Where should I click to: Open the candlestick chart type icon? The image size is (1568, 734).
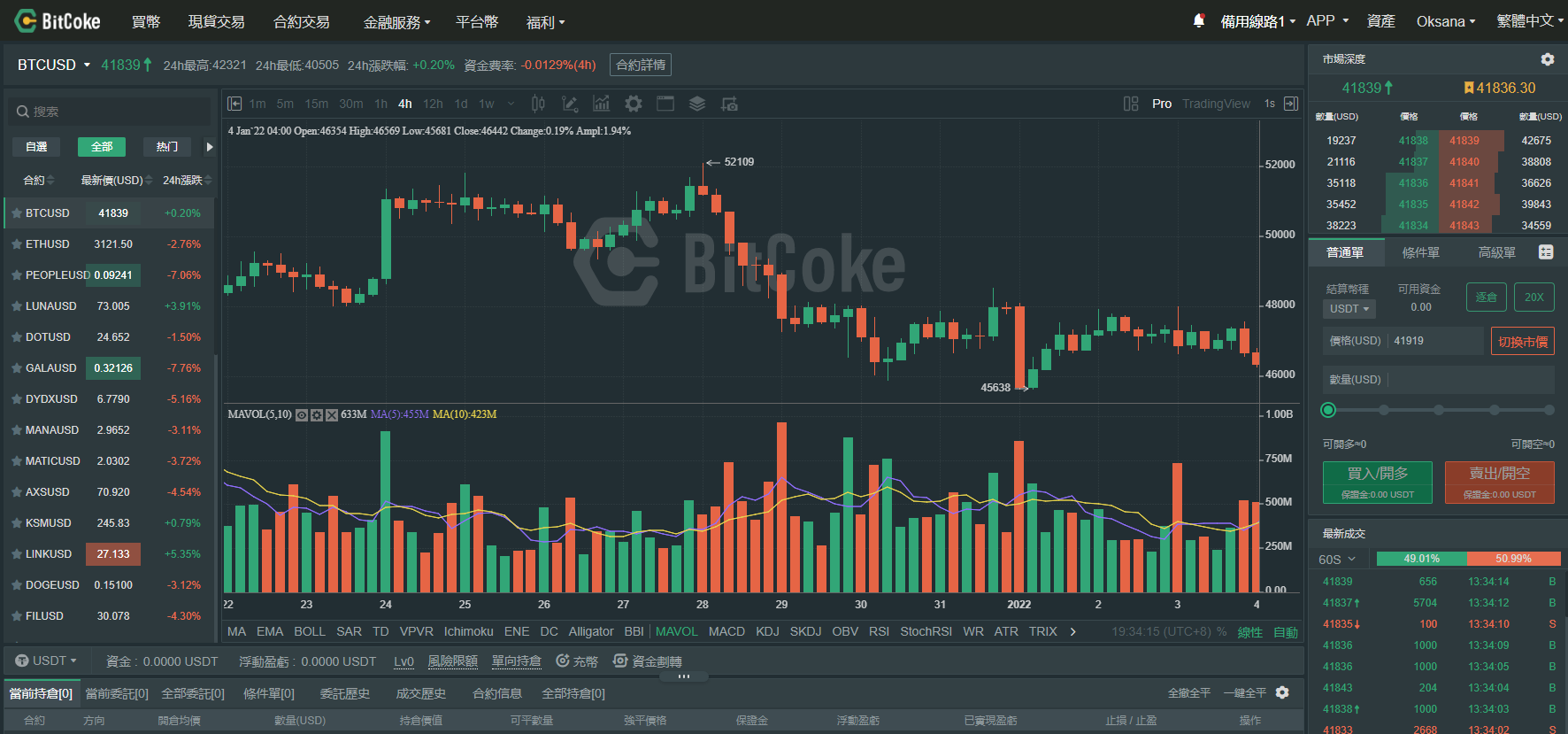(x=538, y=104)
